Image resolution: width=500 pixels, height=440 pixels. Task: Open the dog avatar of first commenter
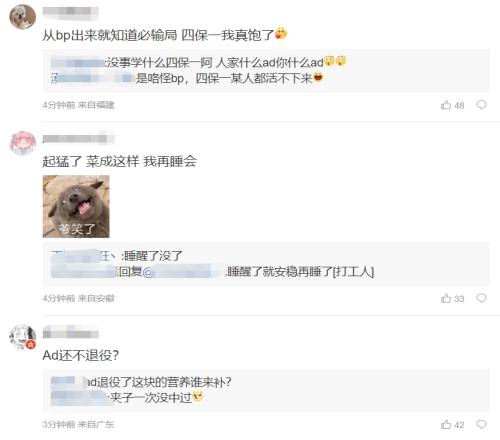(x=22, y=17)
